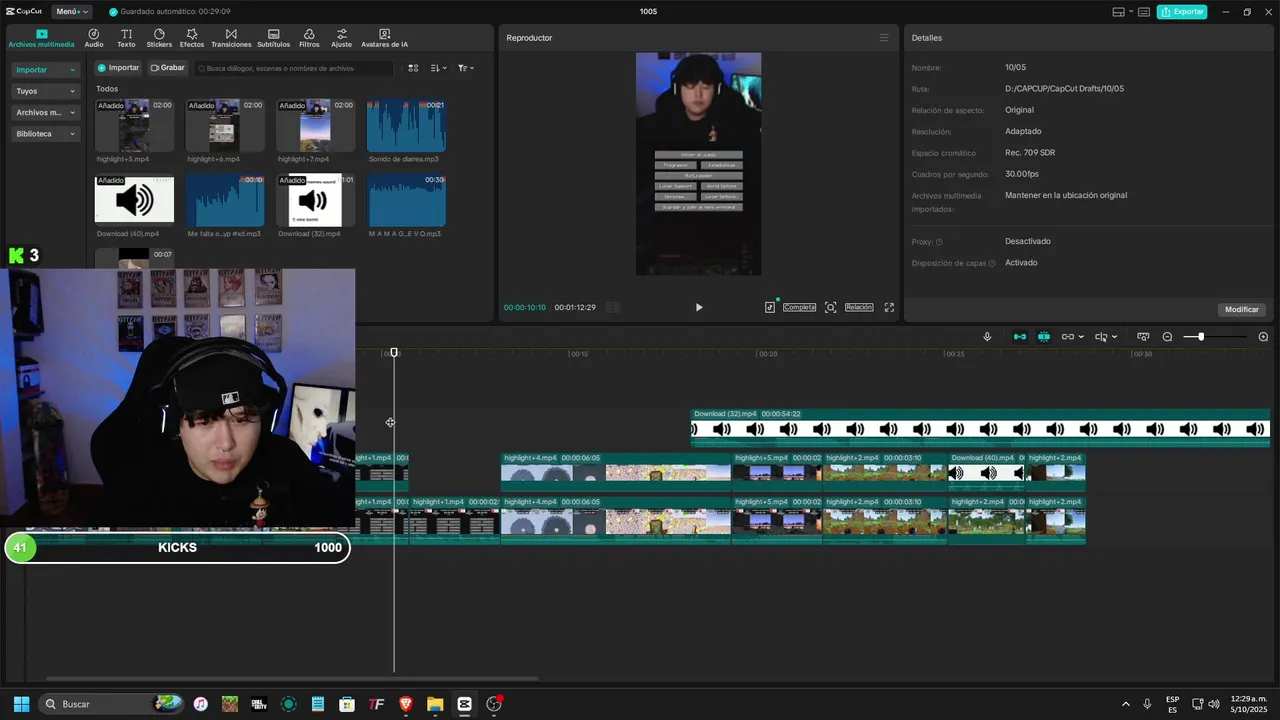
Task: Select Download (40).mp4 thumbnail
Action: 134,200
